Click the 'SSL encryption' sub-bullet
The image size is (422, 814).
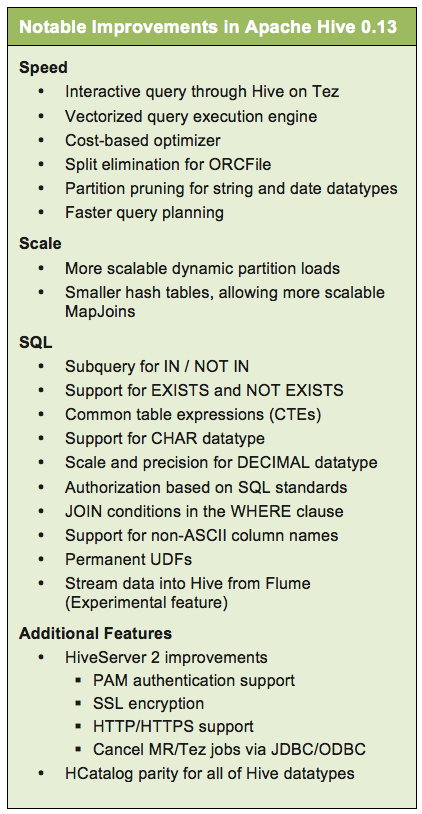[148, 703]
